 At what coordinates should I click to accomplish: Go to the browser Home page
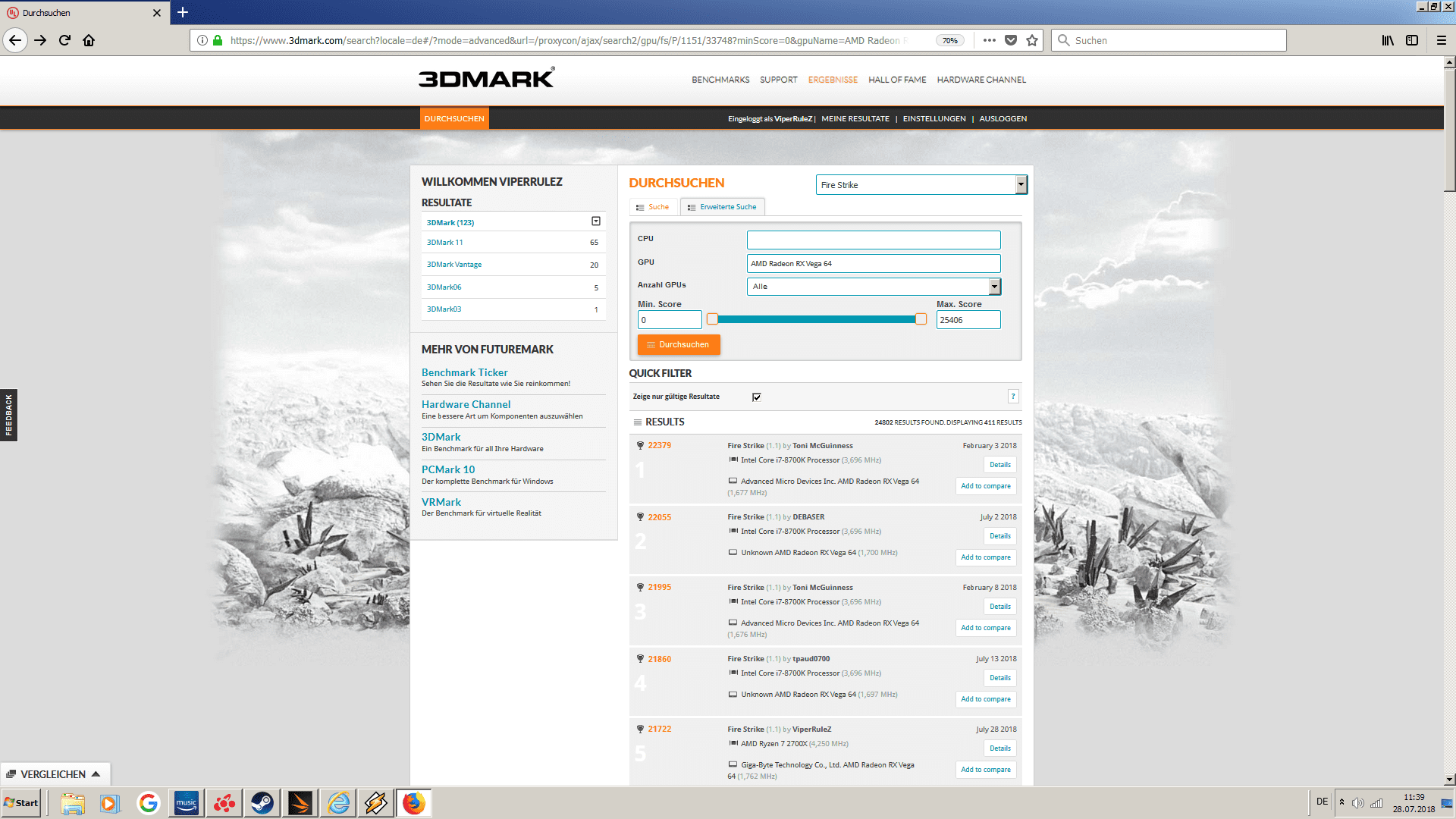click(x=89, y=40)
